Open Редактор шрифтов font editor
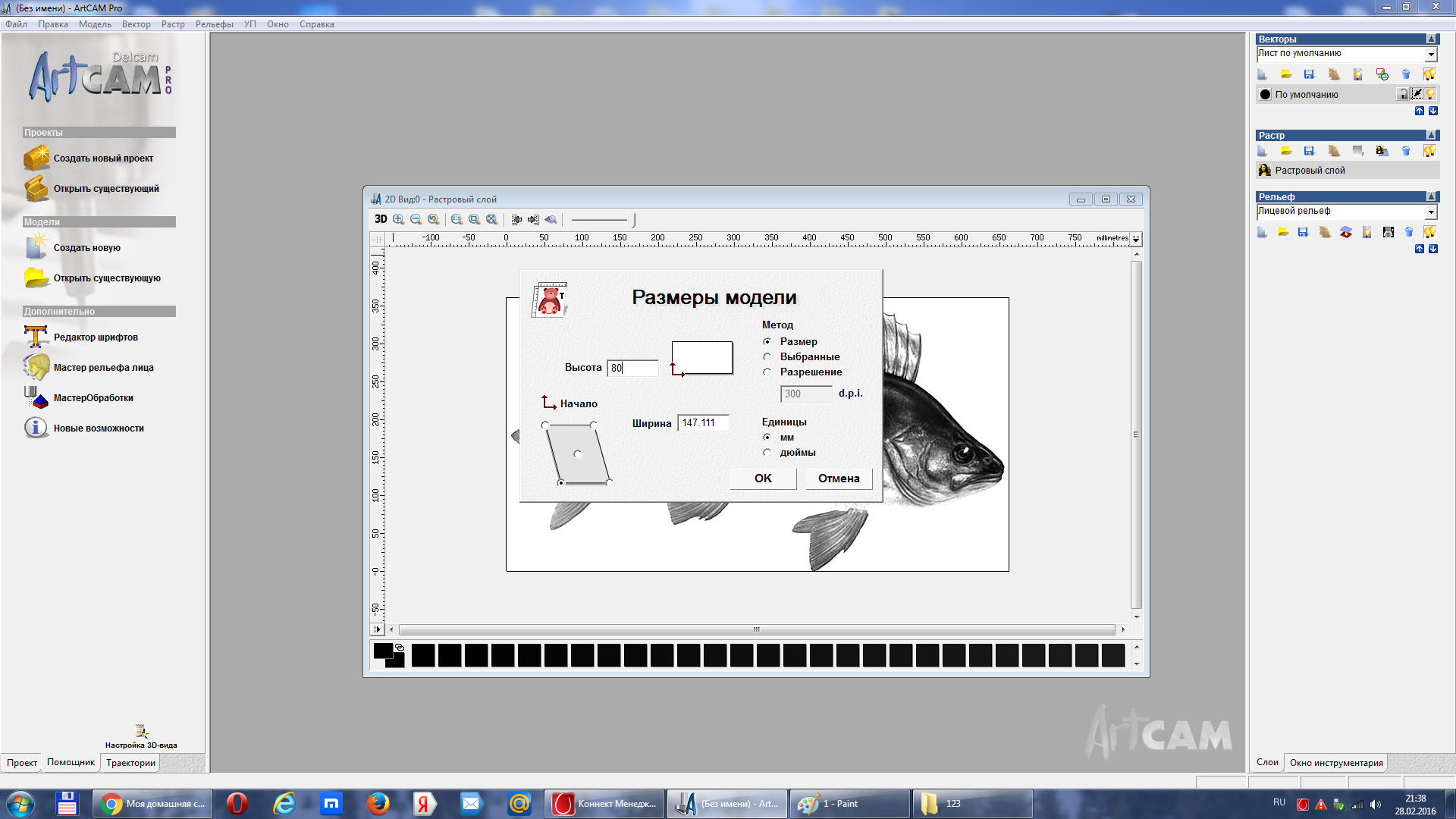 (96, 337)
